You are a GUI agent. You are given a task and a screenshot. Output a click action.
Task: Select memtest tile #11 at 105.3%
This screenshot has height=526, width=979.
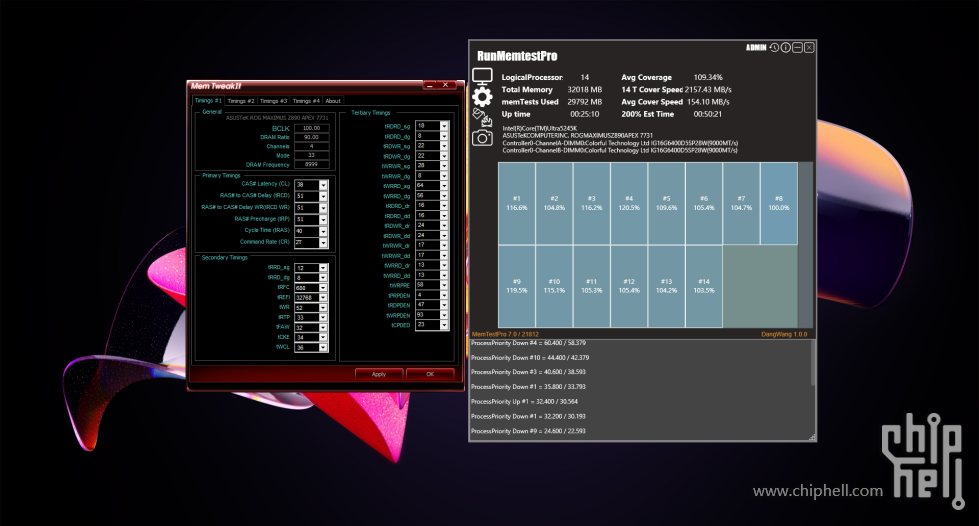(x=591, y=286)
